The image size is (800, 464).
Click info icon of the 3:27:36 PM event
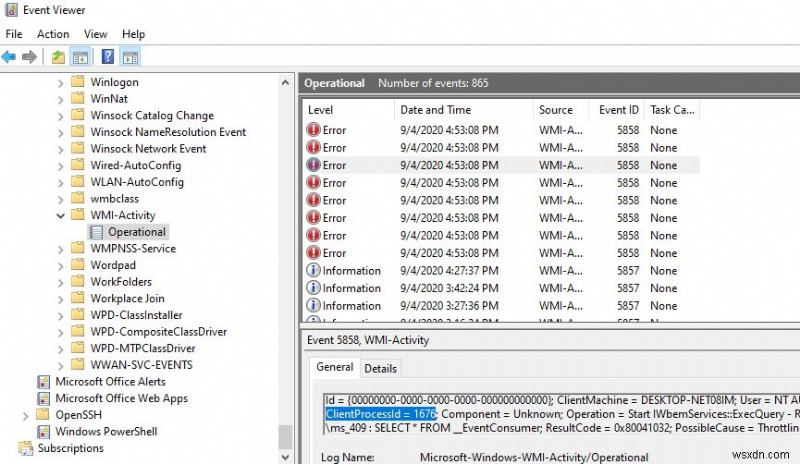click(x=313, y=305)
